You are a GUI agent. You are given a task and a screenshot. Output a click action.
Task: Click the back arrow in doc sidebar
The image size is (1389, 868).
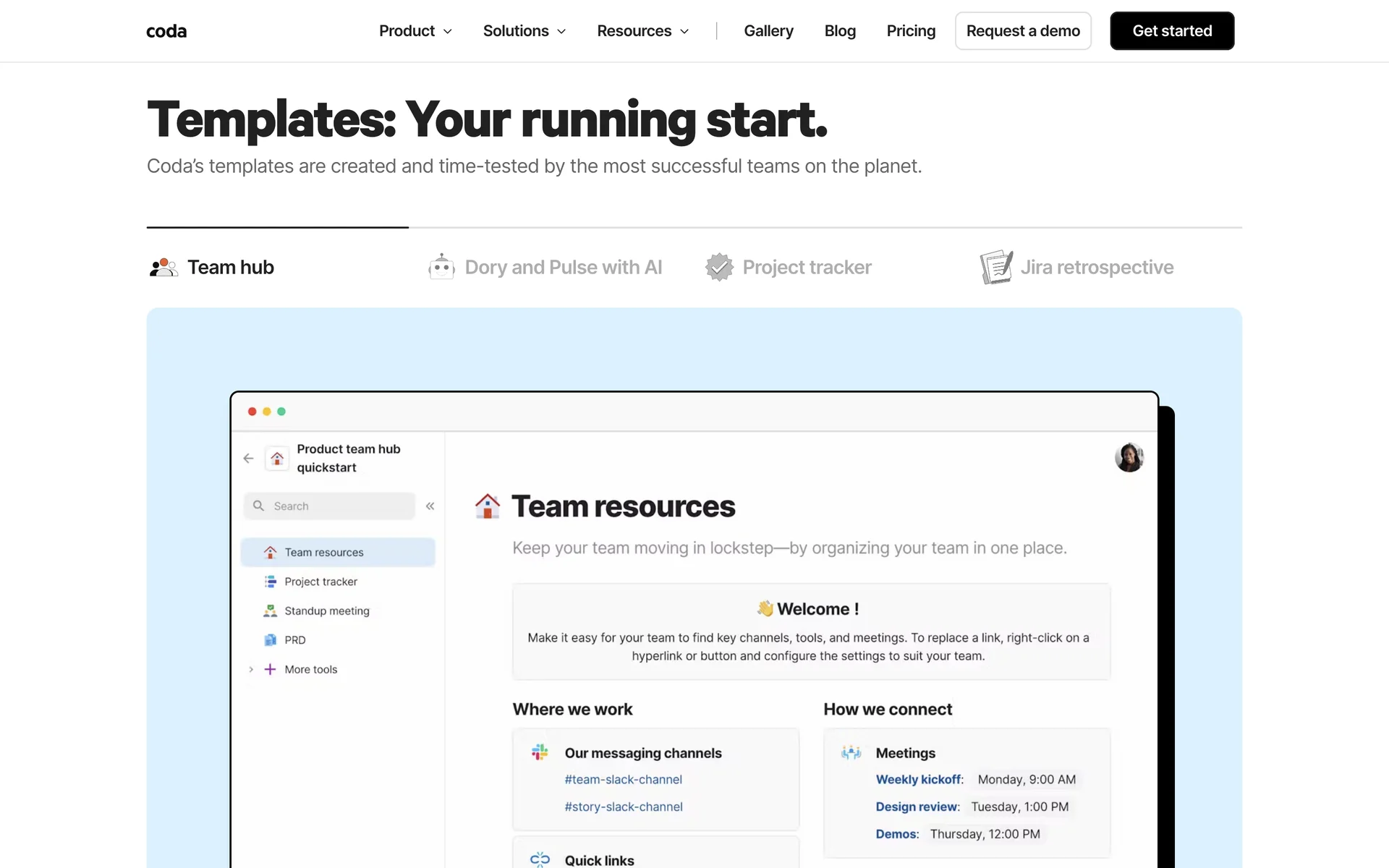(248, 459)
